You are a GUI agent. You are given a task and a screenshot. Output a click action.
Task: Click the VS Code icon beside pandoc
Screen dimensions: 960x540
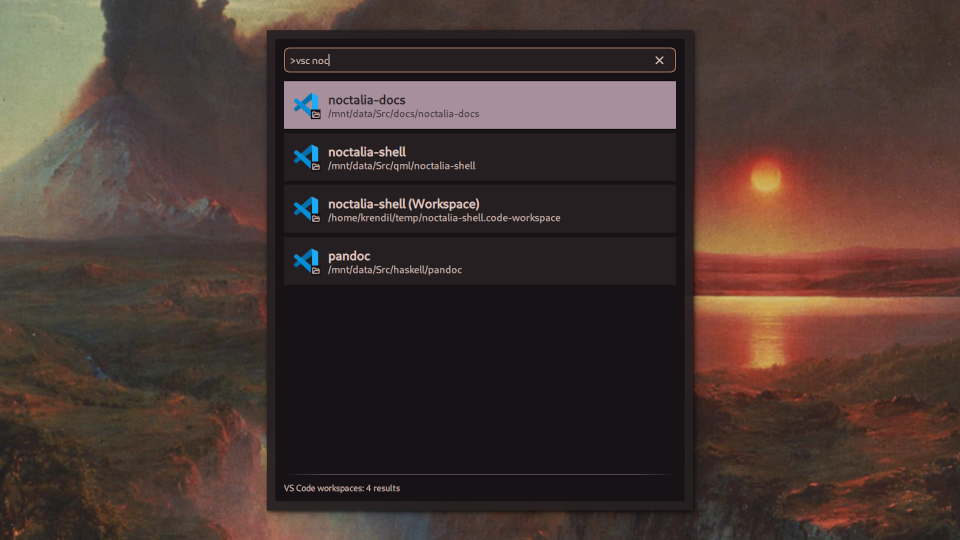[307, 261]
